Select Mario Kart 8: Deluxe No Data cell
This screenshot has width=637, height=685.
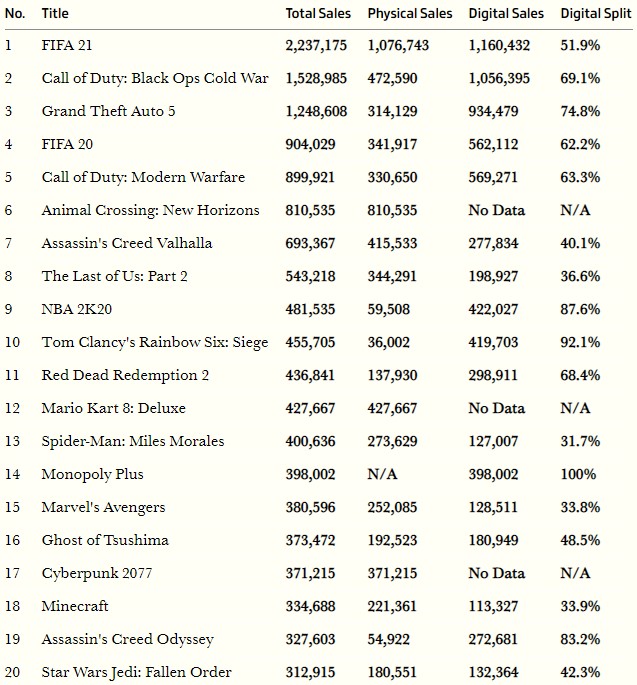pos(496,408)
